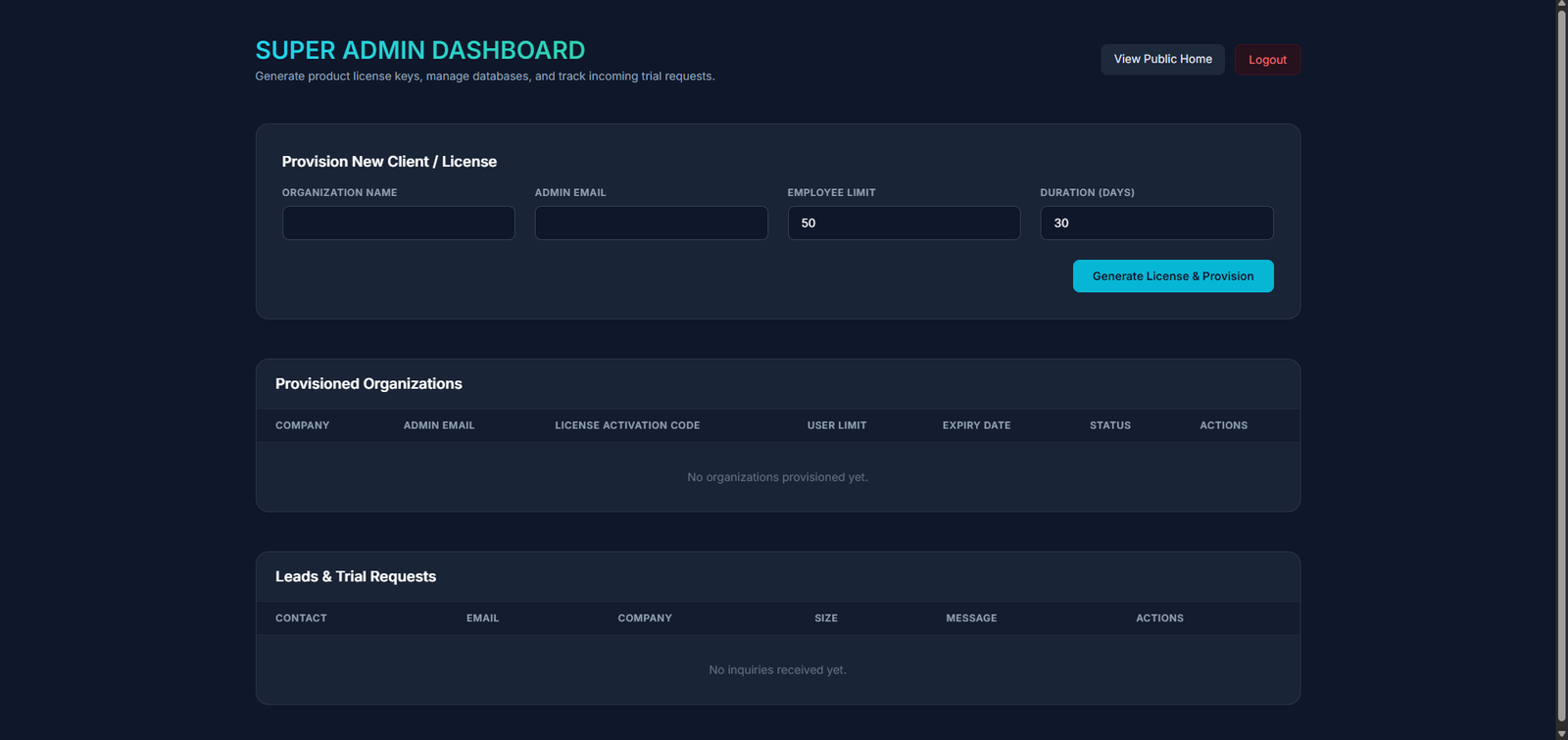The height and width of the screenshot is (740, 1568).
Task: Select the Employee Limit field showing 50
Action: tap(904, 223)
